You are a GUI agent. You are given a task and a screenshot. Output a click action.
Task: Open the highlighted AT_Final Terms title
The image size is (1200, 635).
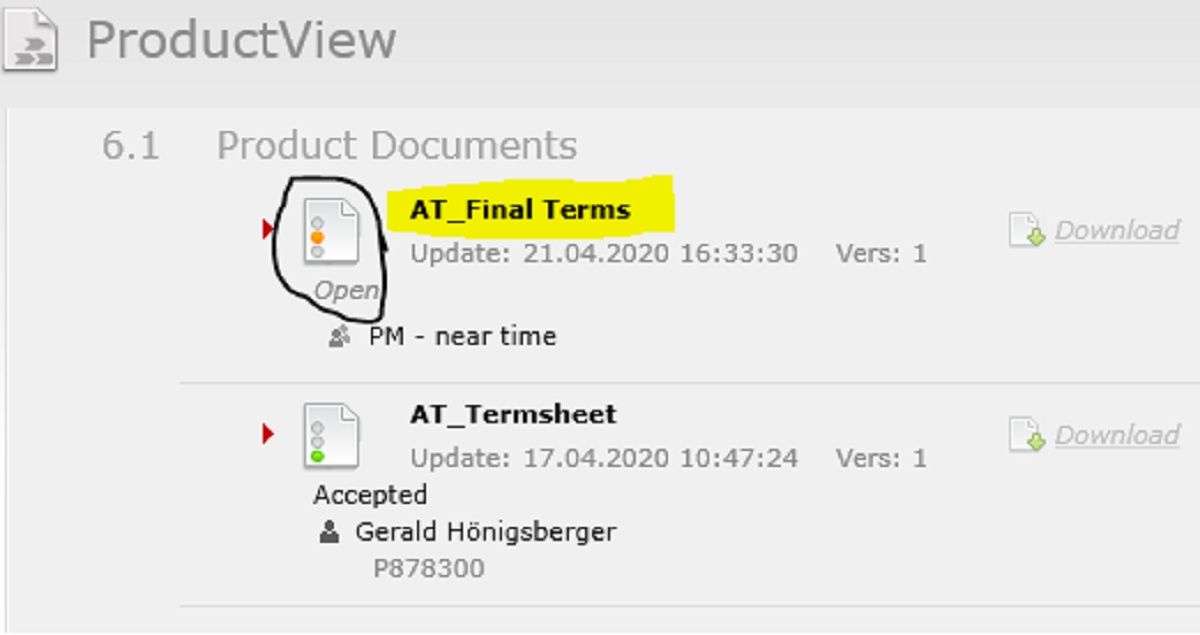click(520, 209)
